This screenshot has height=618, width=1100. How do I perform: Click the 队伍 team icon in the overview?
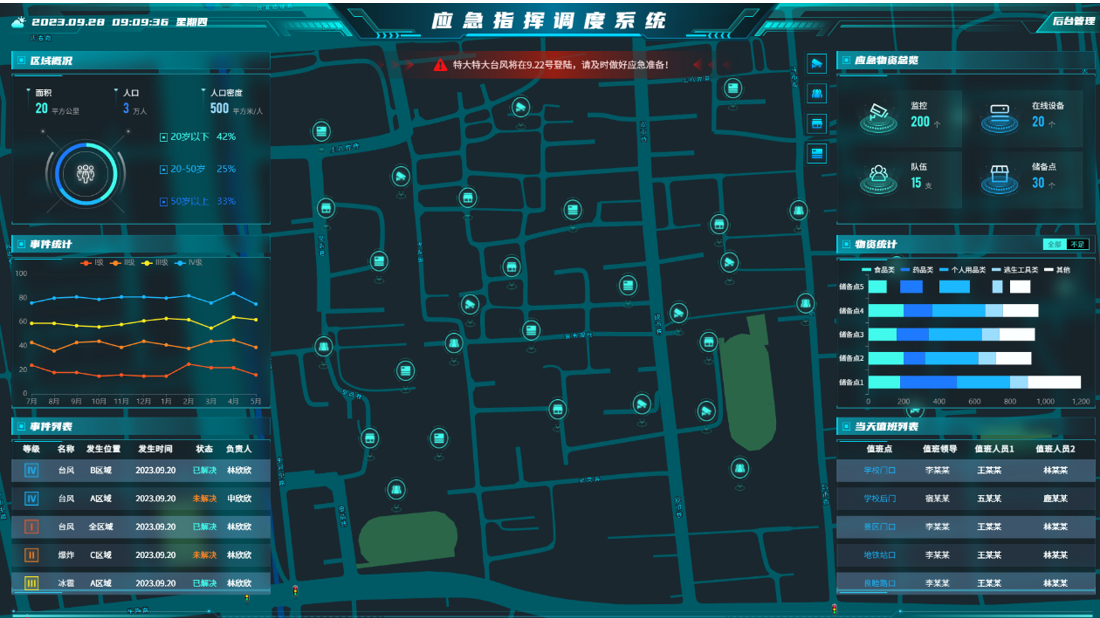coord(878,178)
